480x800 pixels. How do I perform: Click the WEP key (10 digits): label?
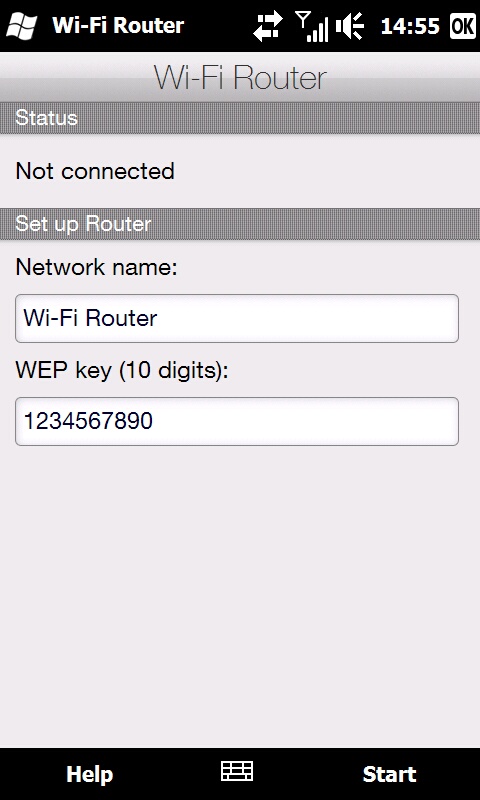pos(122,370)
